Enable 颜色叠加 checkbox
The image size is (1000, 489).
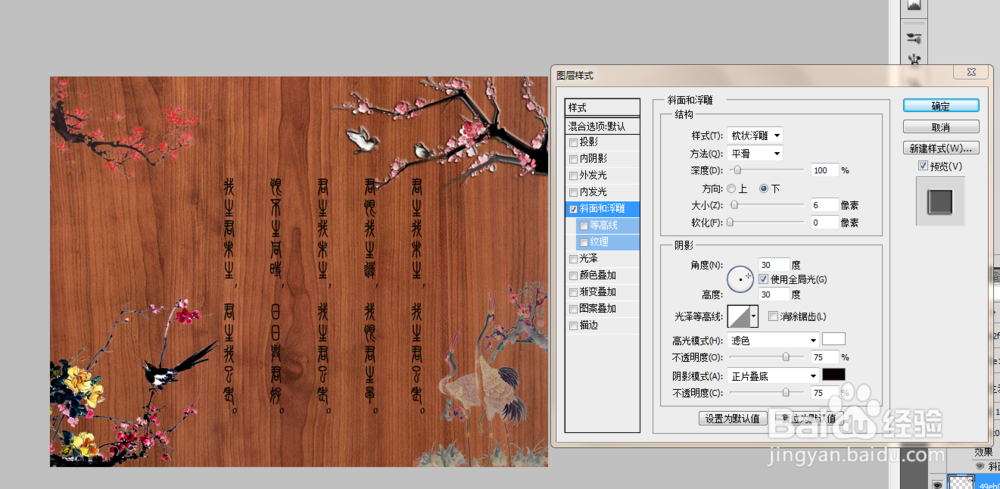coord(573,275)
